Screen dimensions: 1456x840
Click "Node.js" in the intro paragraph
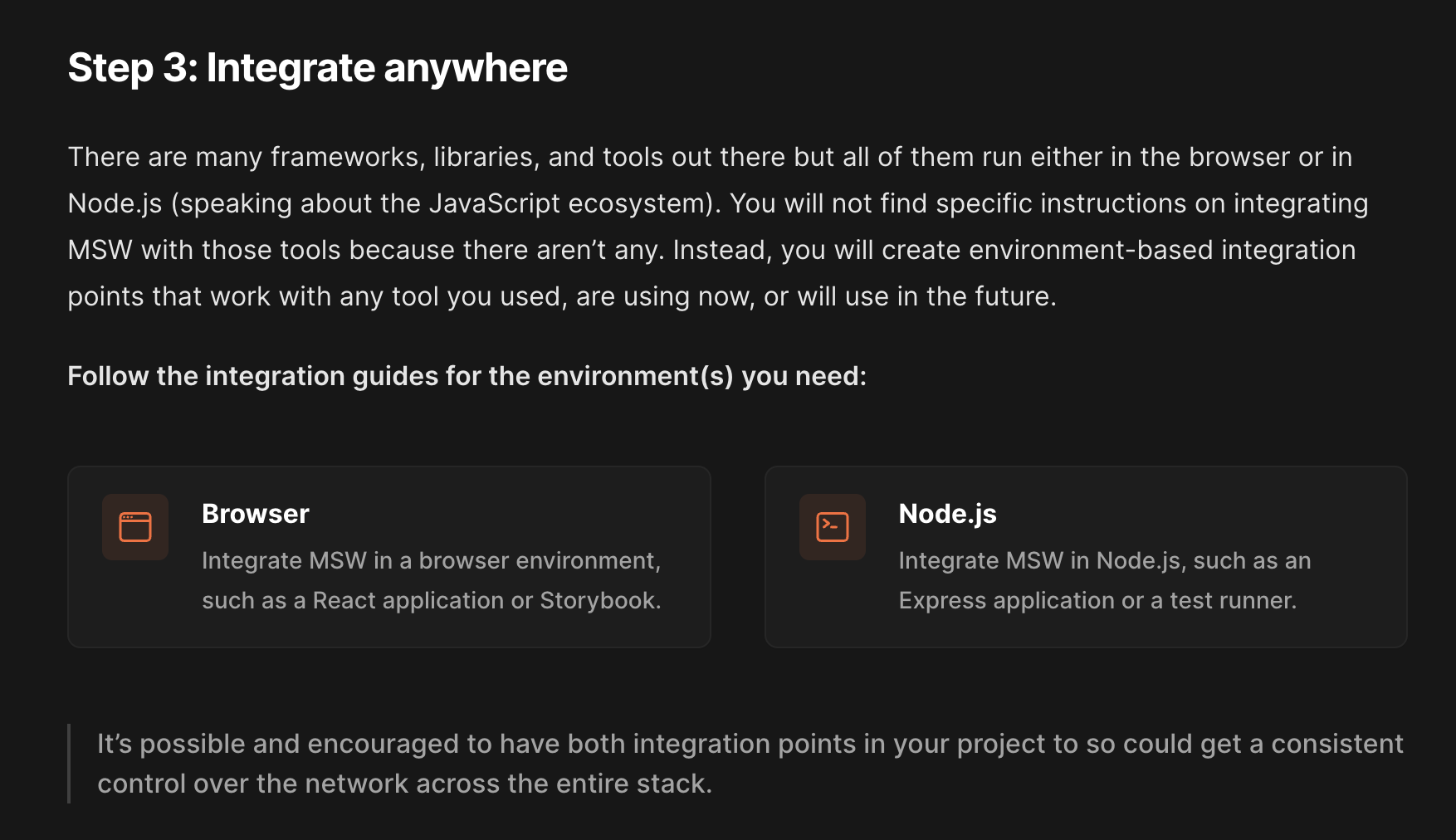pyautogui.click(x=115, y=204)
